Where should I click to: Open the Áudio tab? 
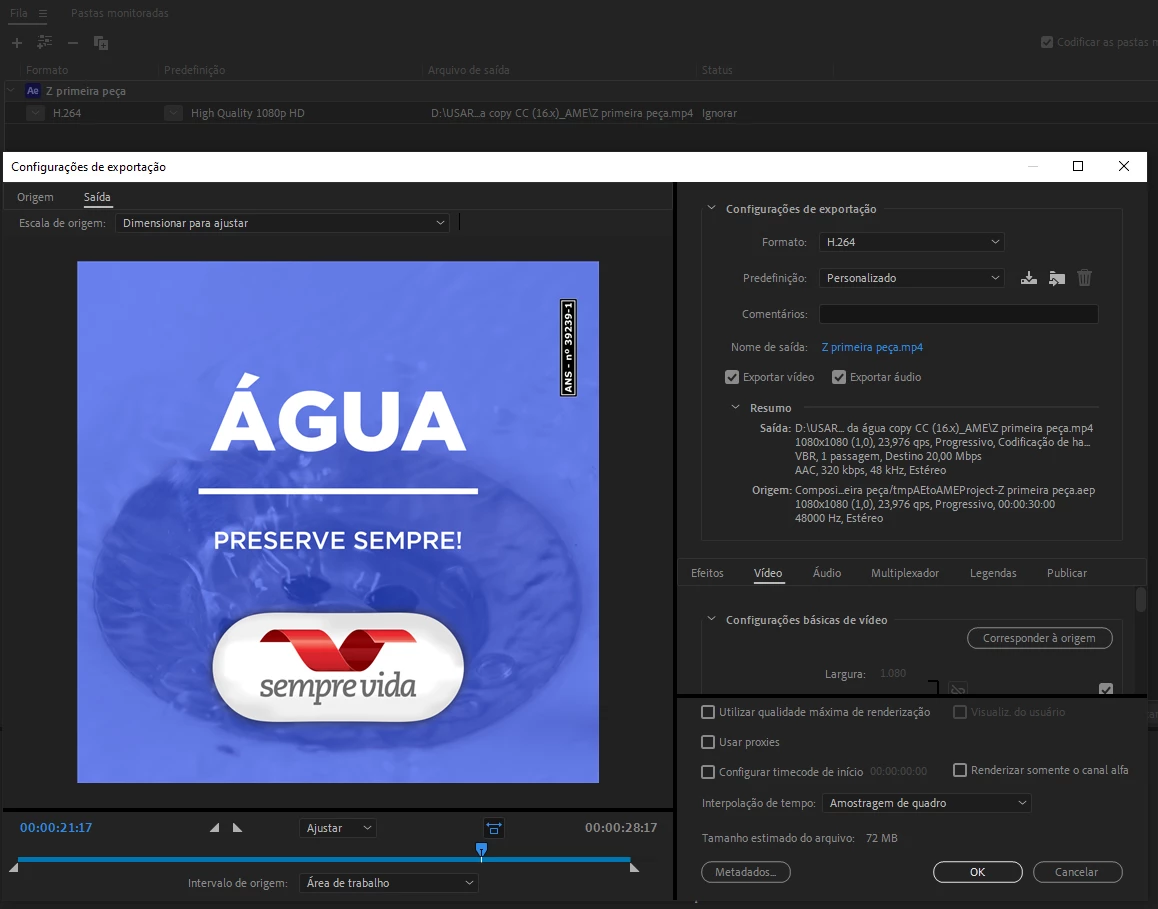[x=826, y=573]
